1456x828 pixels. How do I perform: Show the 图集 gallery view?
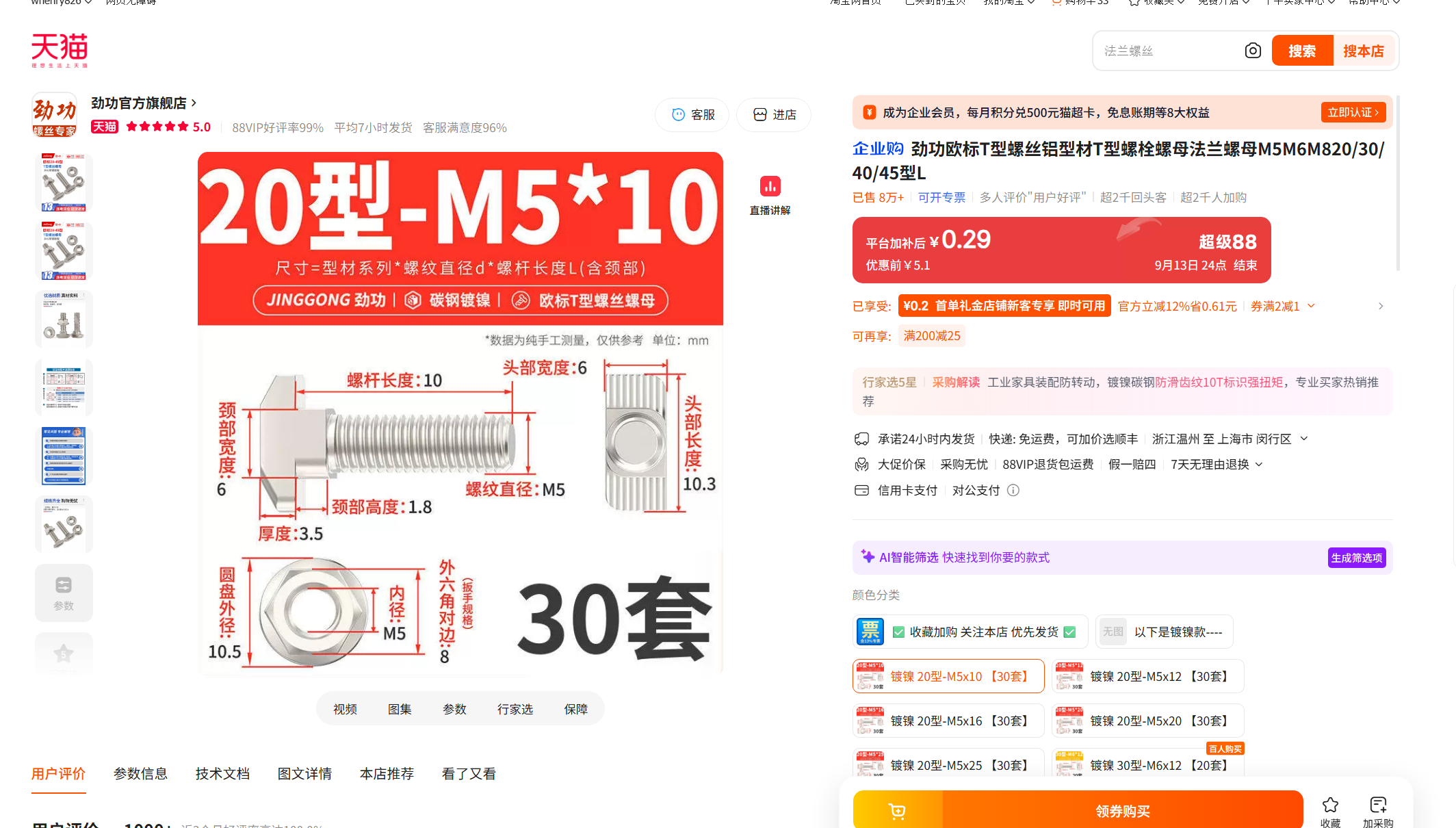[400, 709]
